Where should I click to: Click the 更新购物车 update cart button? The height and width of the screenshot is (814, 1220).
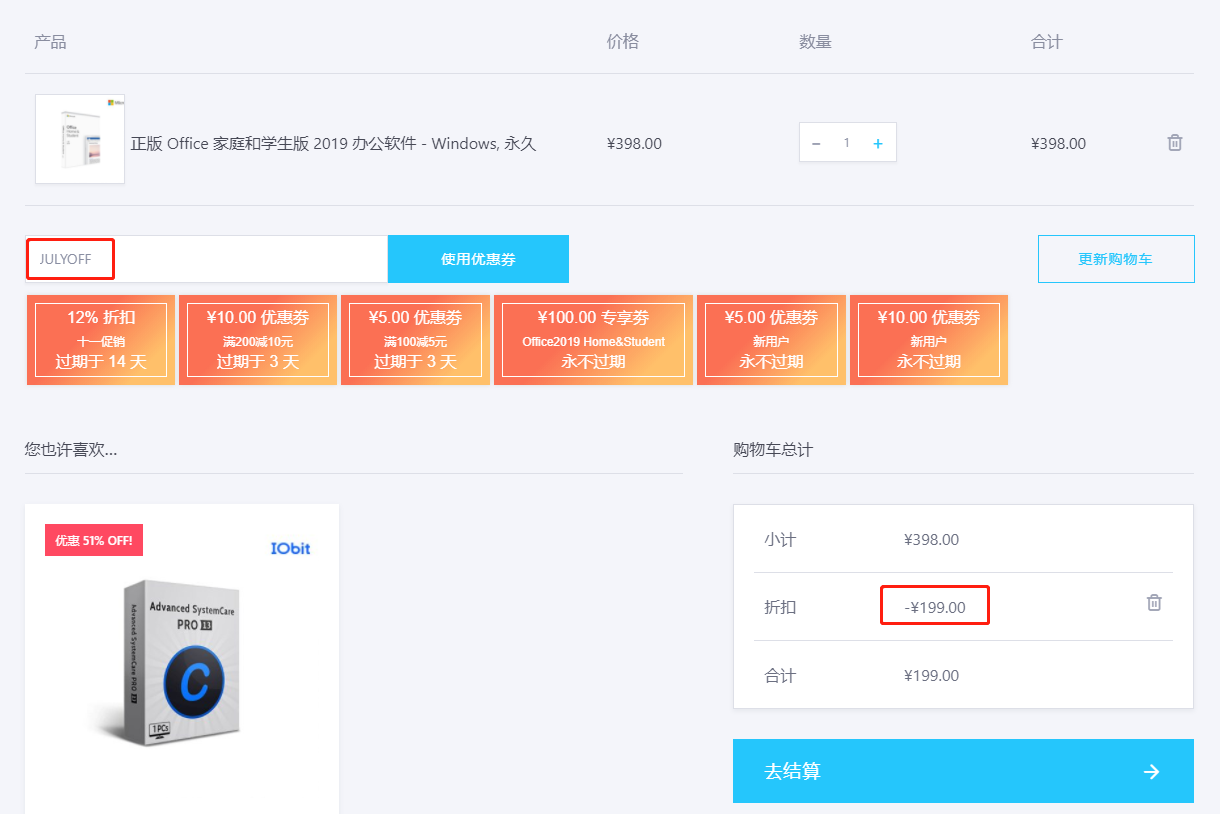coord(1115,259)
